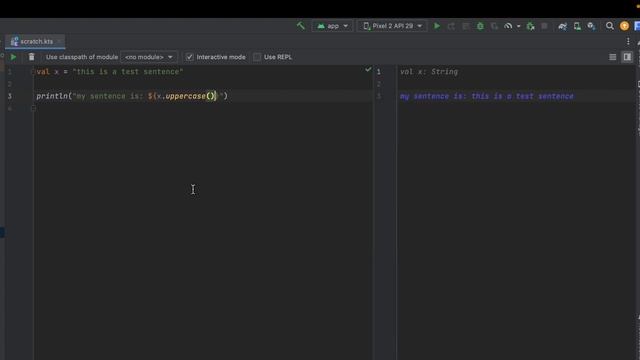Open the SDK Manager icon
The width and height of the screenshot is (640, 360).
(591, 26)
